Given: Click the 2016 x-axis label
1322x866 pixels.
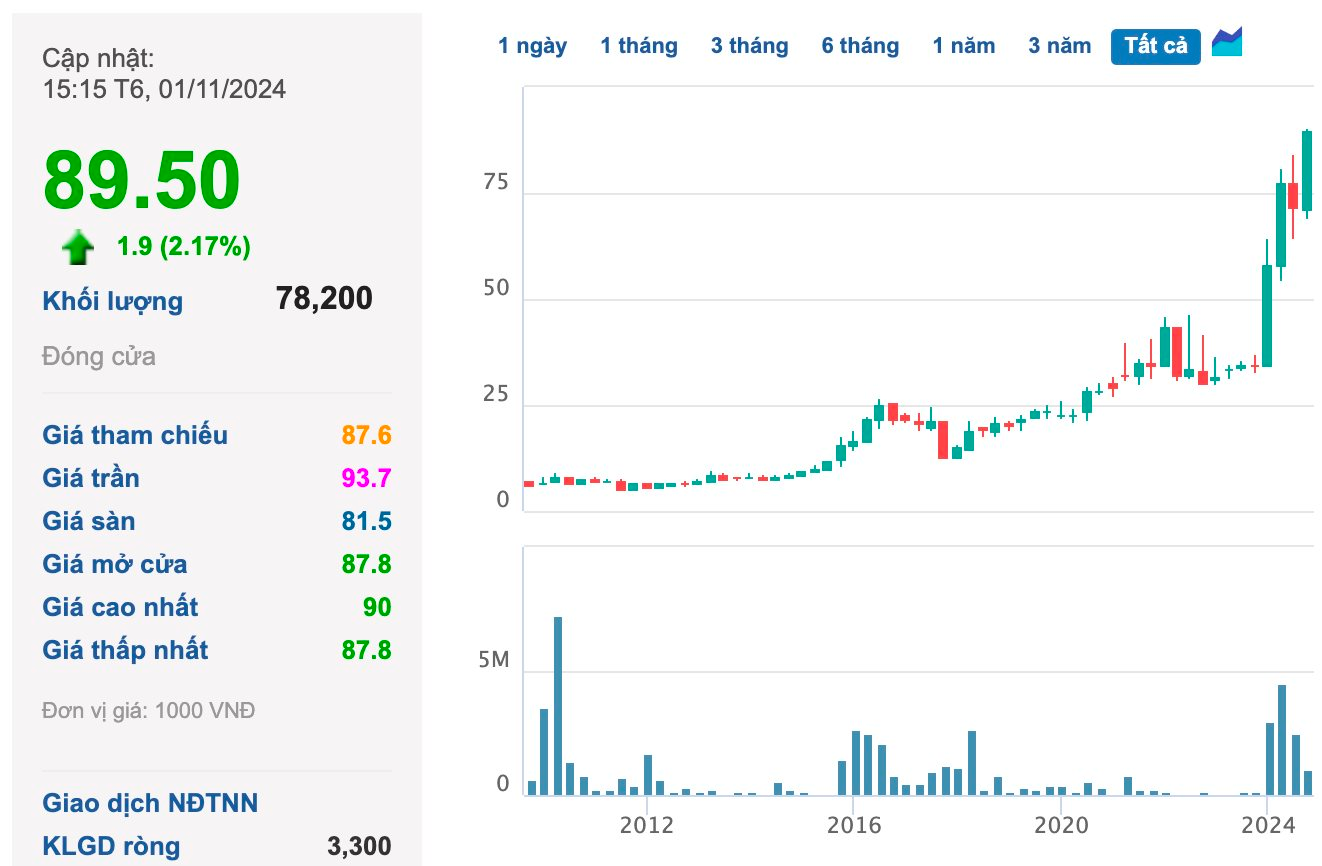Looking at the screenshot, I should coord(853,826).
